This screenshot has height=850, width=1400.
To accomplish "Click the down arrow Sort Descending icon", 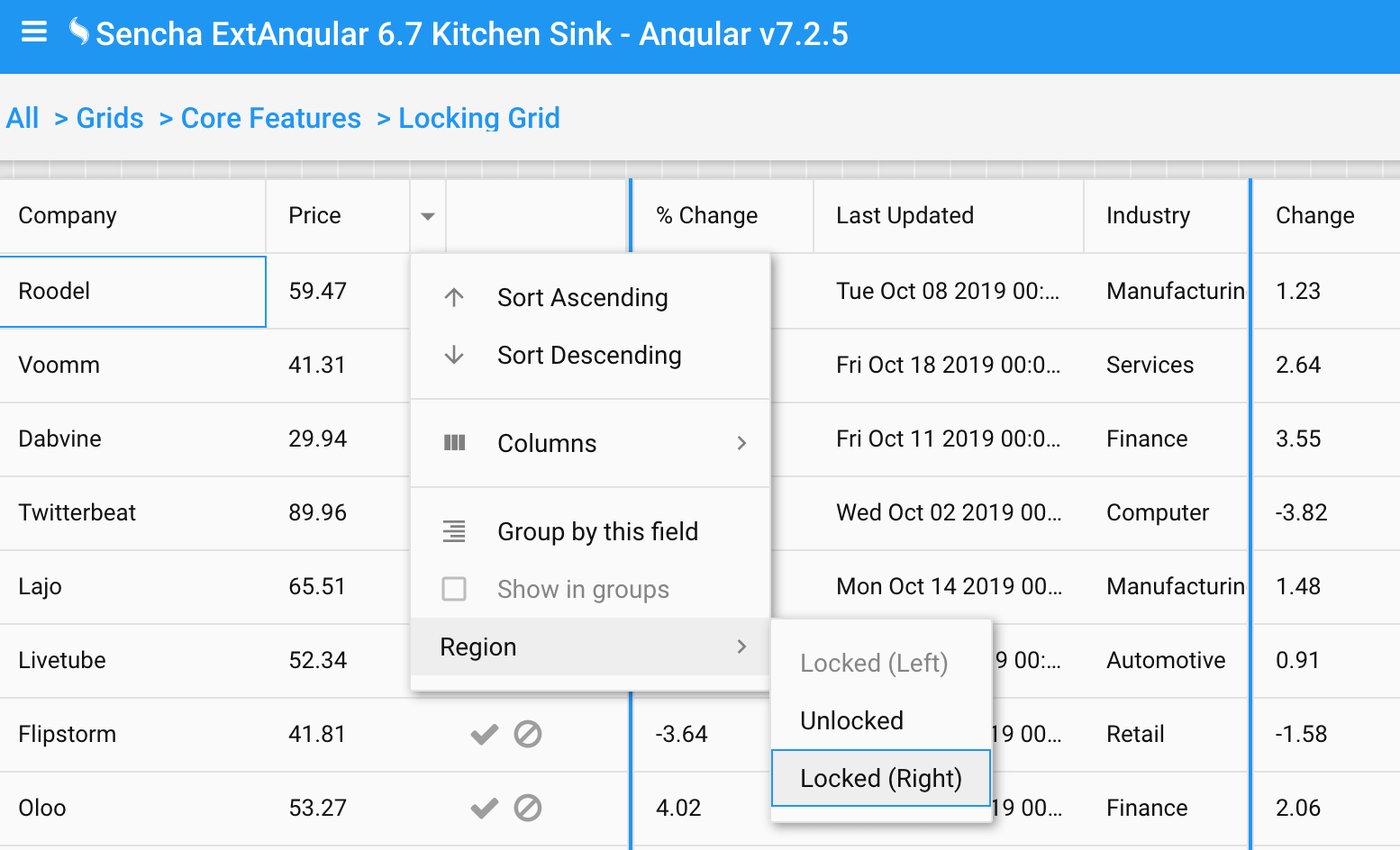I will pos(454,355).
